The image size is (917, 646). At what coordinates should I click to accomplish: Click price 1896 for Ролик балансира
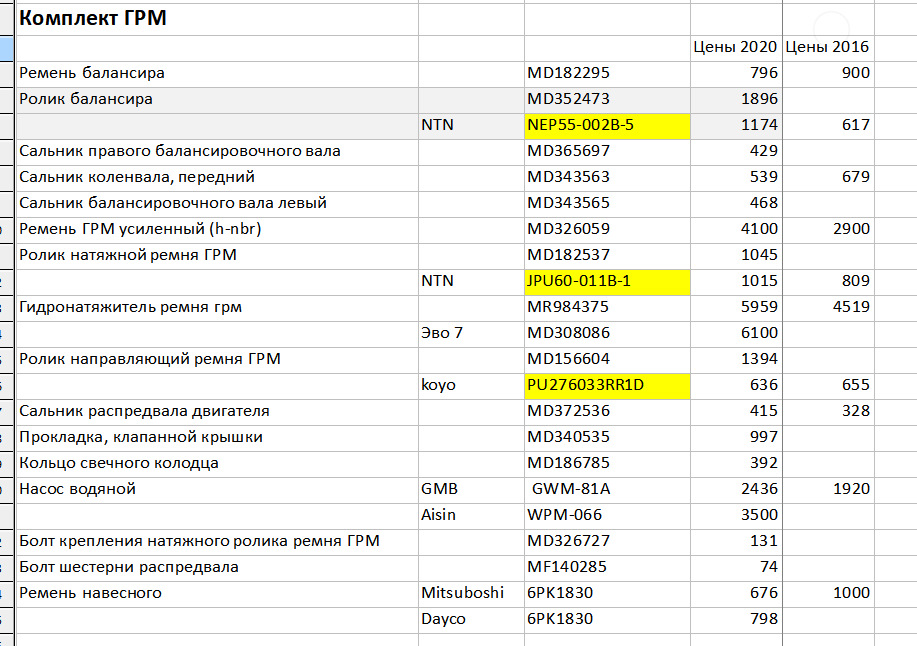click(736, 100)
